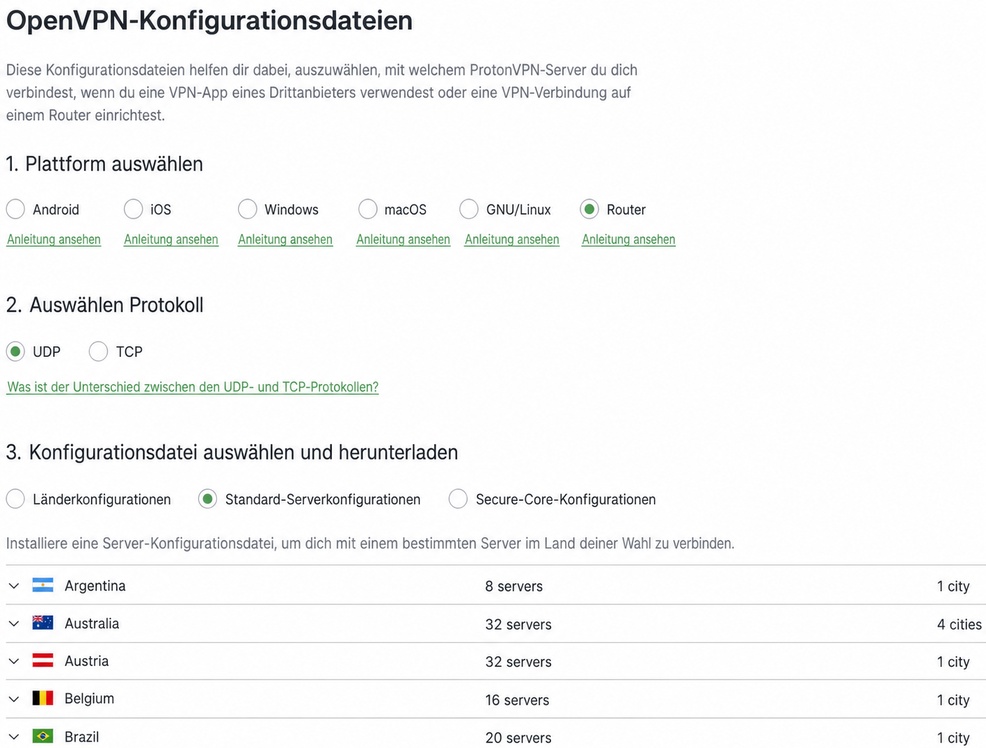Click the Argentina country name
Image resolution: width=986 pixels, height=748 pixels.
(95, 586)
